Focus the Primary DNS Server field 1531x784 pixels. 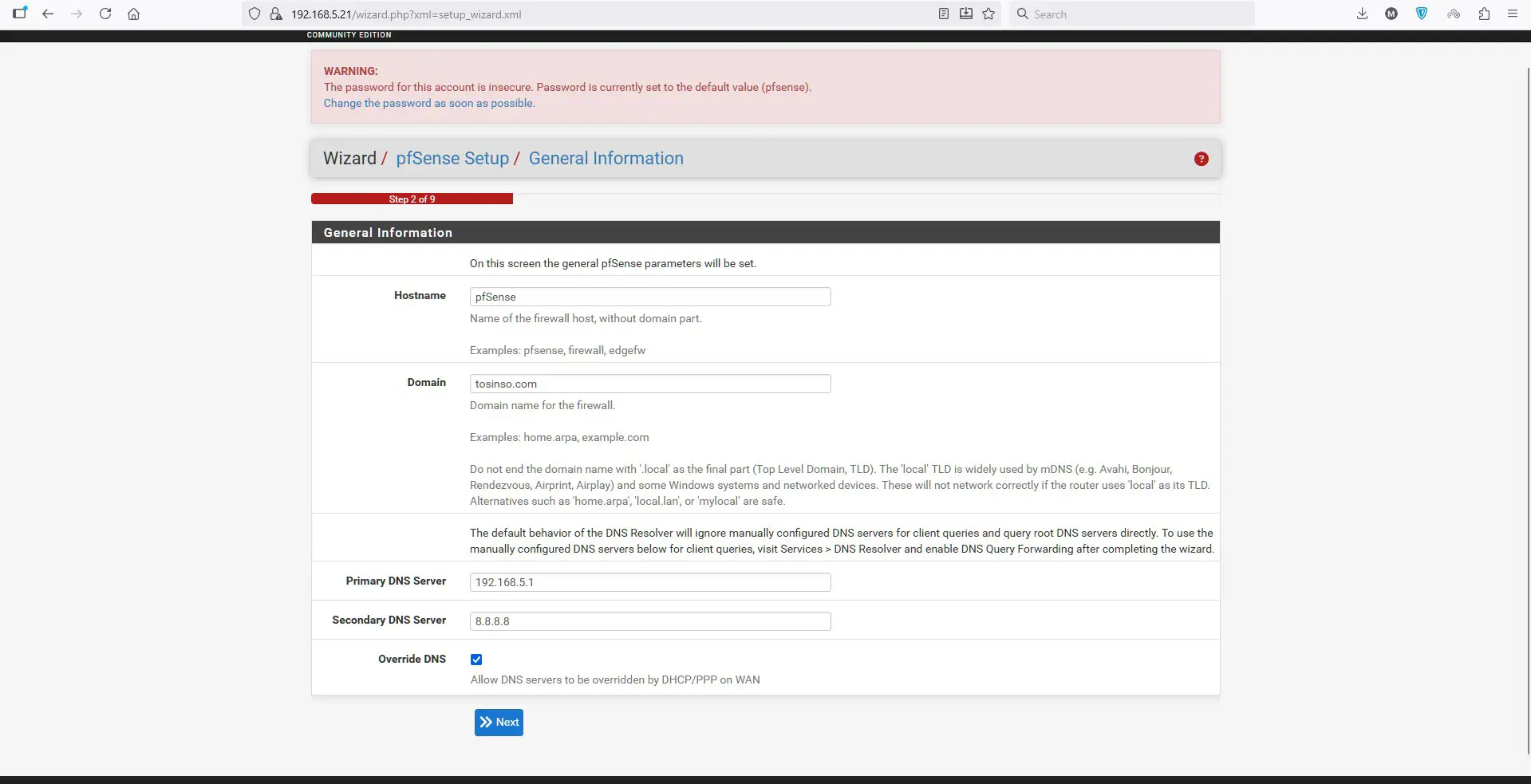(x=650, y=582)
